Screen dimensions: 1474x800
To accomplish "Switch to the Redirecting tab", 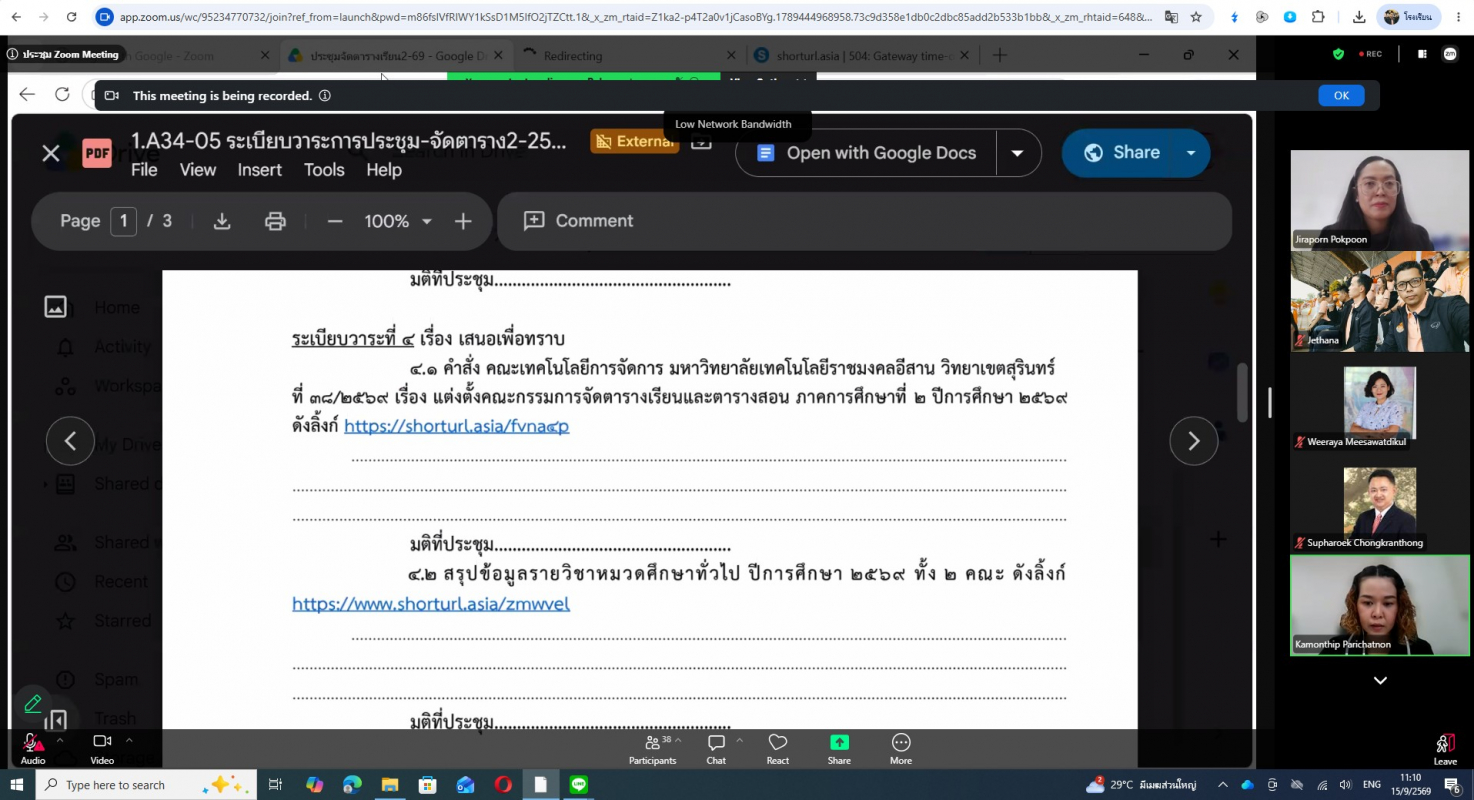I will coord(629,56).
